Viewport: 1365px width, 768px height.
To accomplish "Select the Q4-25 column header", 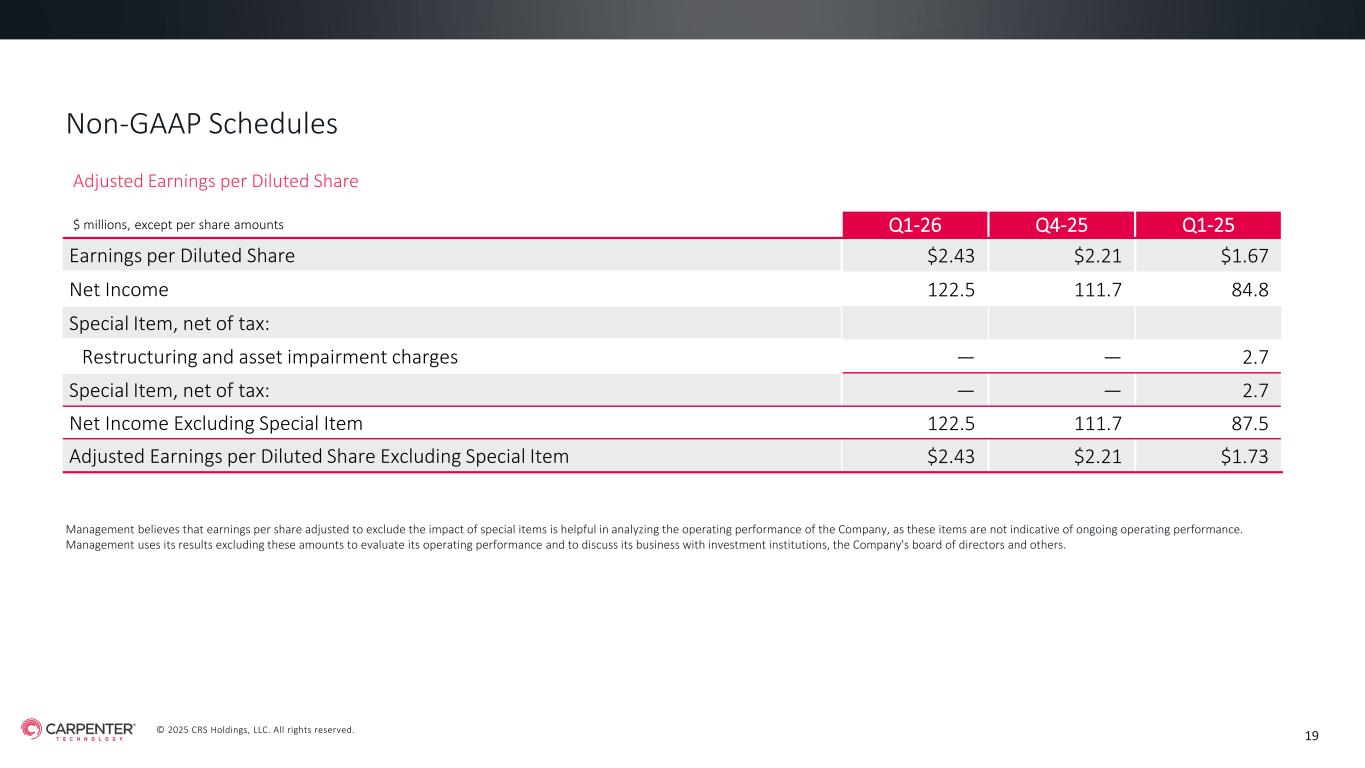I will point(1061,224).
